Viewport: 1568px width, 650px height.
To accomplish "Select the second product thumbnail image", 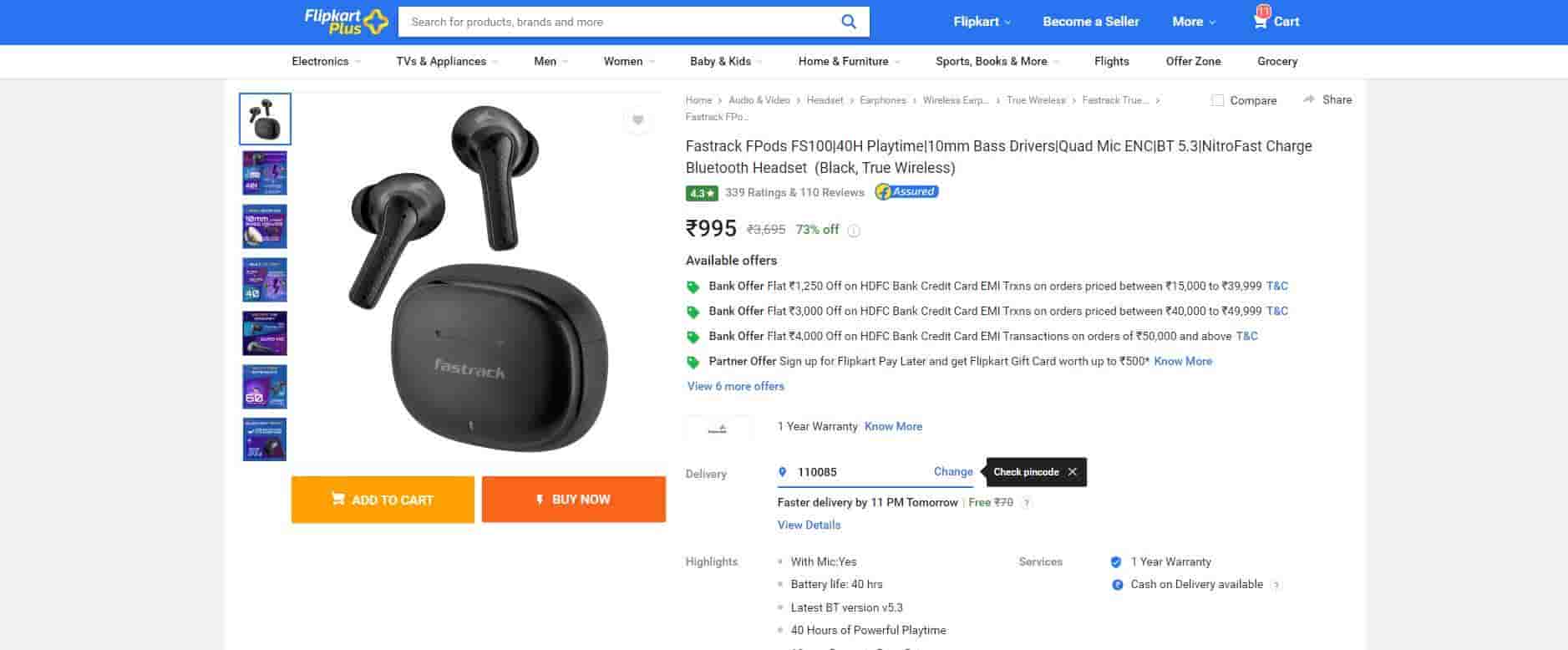I will pos(265,173).
